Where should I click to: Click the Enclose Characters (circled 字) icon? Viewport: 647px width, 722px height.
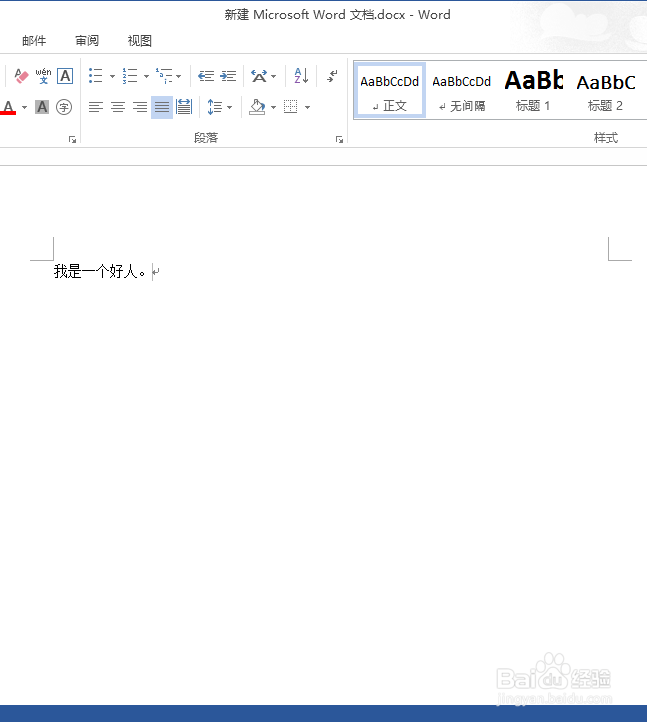click(64, 107)
